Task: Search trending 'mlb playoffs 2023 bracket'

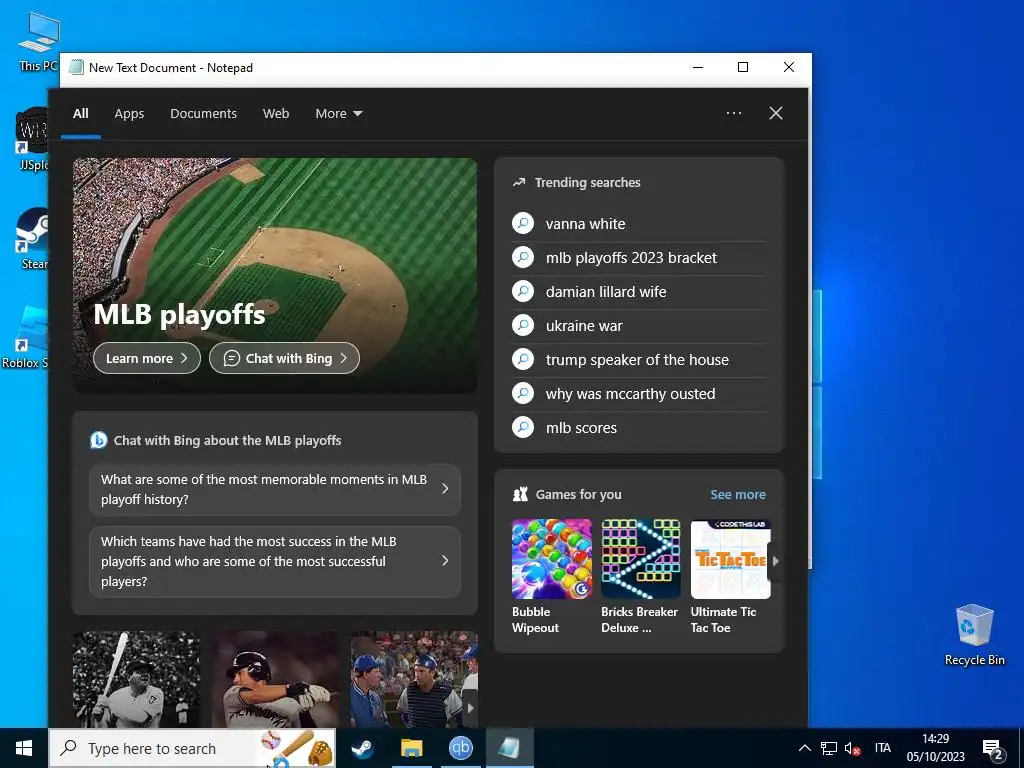Action: point(639,258)
